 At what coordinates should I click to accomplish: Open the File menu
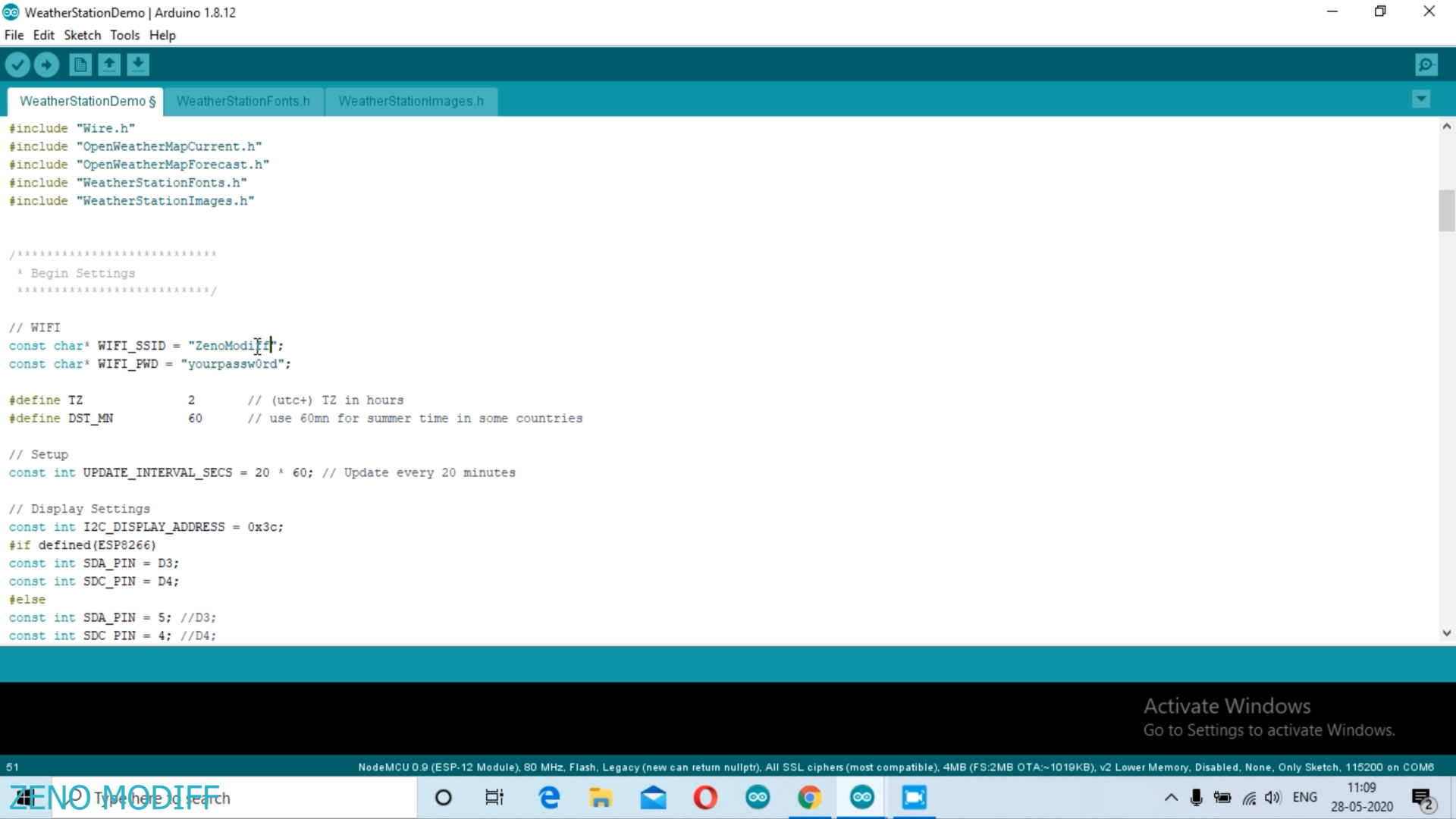(x=14, y=35)
